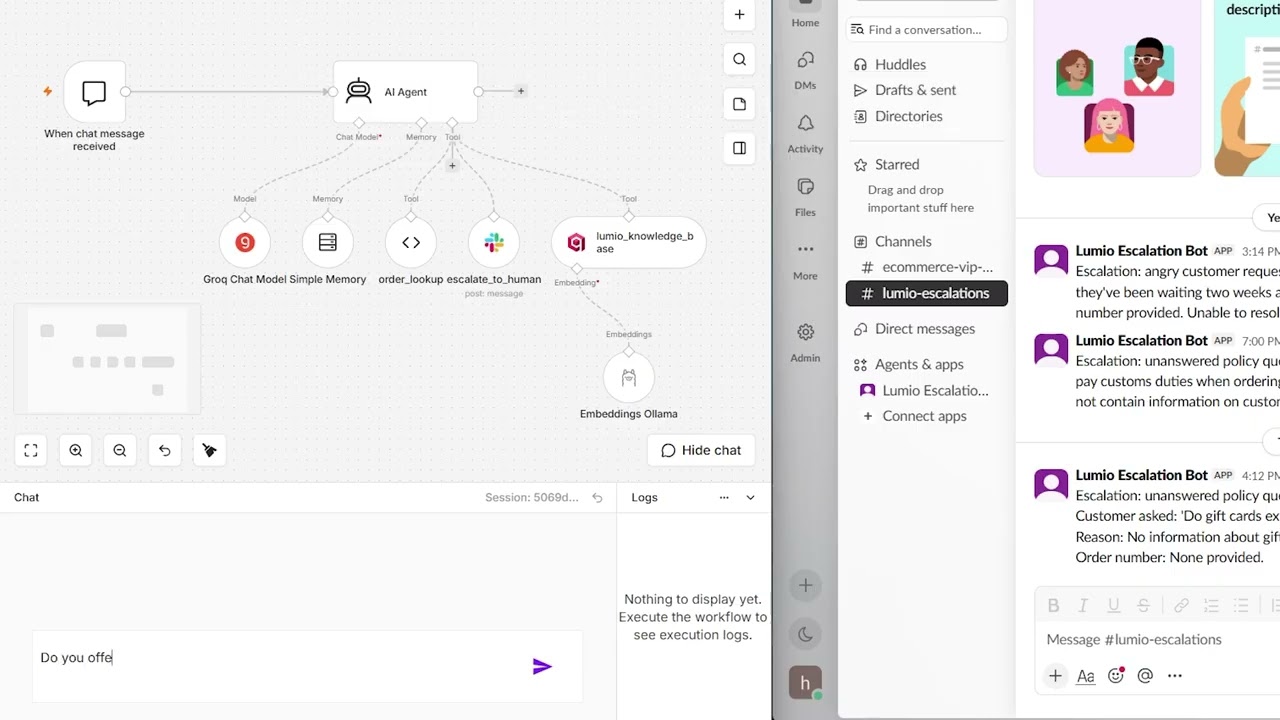Toggle bulleted list in Slack composer
Image resolution: width=1280 pixels, height=720 pixels.
pos(1241,605)
